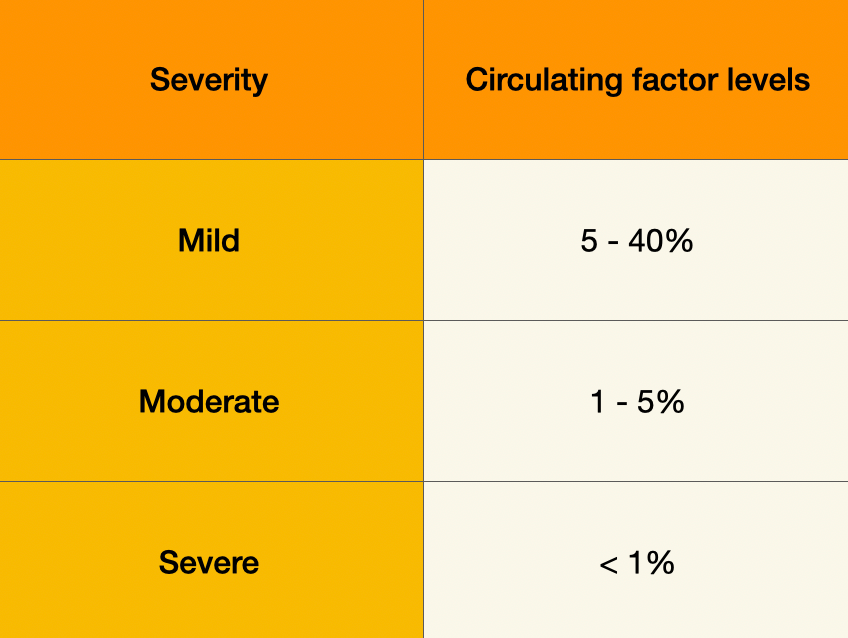Click the < 1% value cell

tap(636, 562)
